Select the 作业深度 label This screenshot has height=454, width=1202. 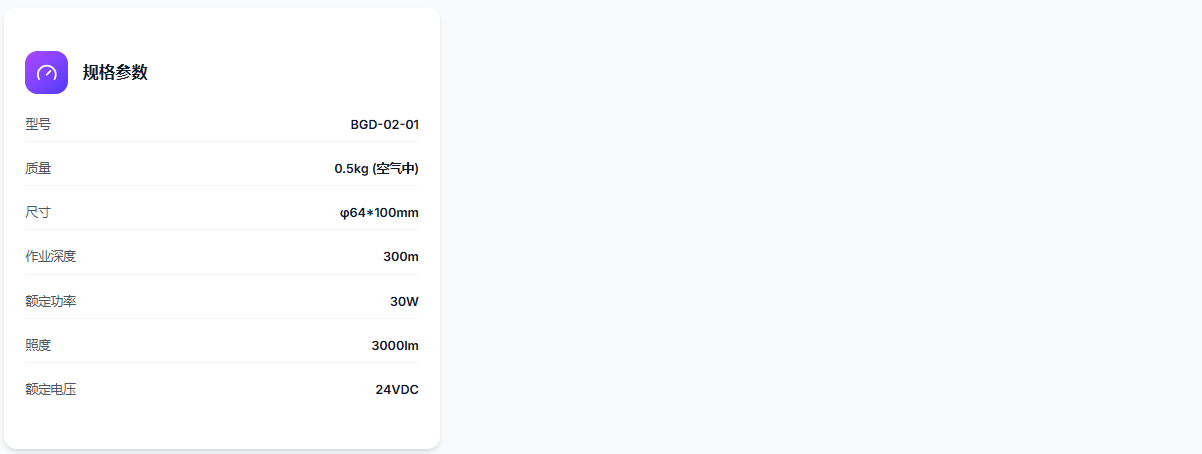pos(50,256)
